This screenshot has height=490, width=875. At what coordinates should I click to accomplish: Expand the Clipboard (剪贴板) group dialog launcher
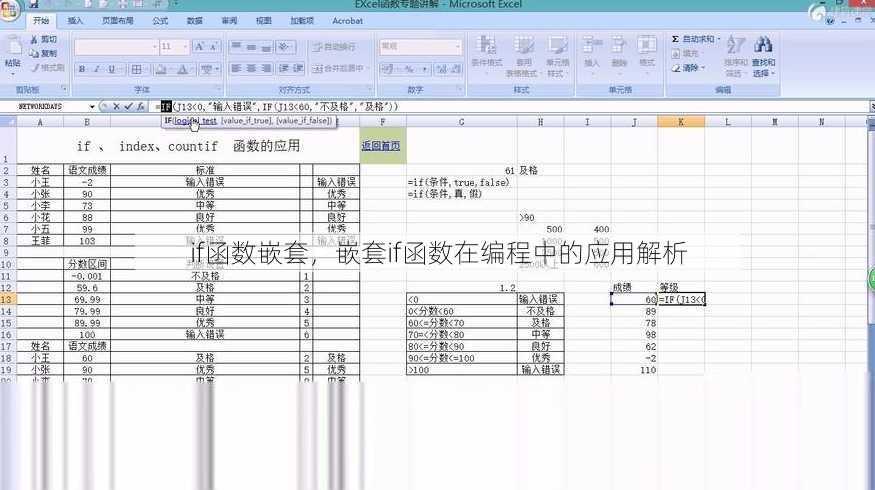(x=64, y=89)
